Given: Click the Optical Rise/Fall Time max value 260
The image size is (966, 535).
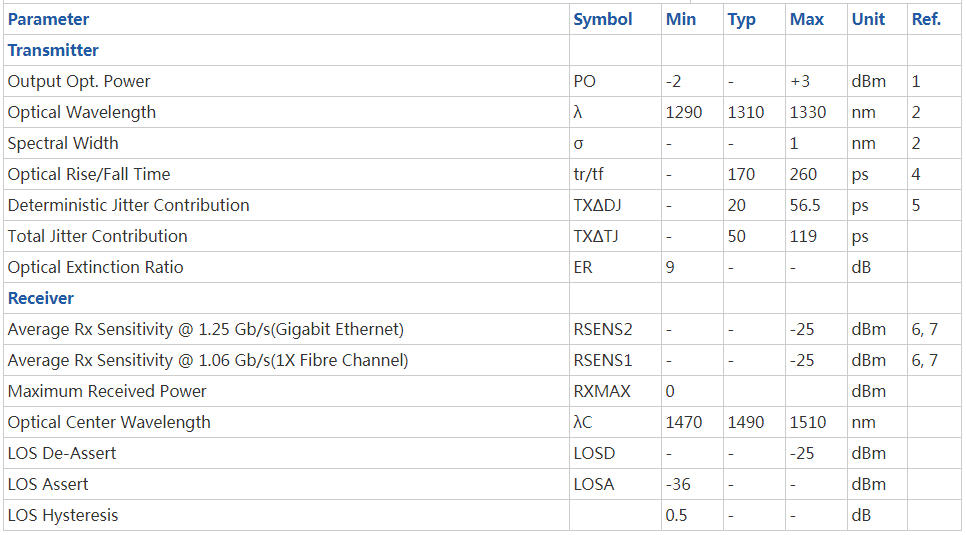Looking at the screenshot, I should pos(803,174).
